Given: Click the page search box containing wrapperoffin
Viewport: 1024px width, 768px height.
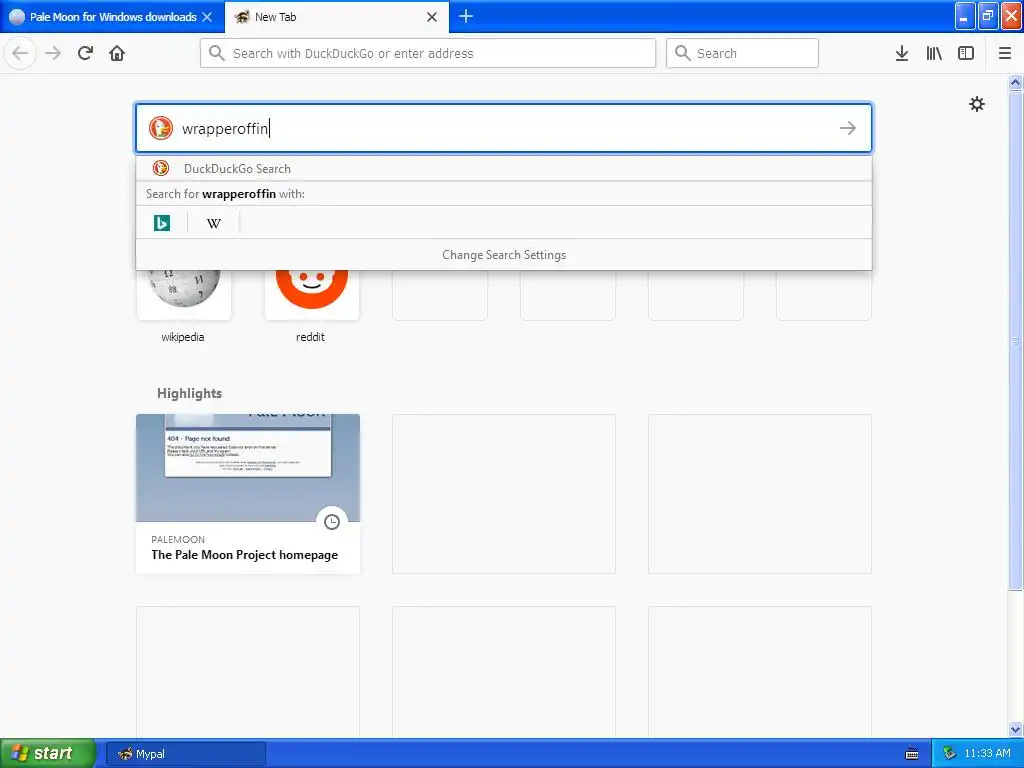Looking at the screenshot, I should (504, 128).
